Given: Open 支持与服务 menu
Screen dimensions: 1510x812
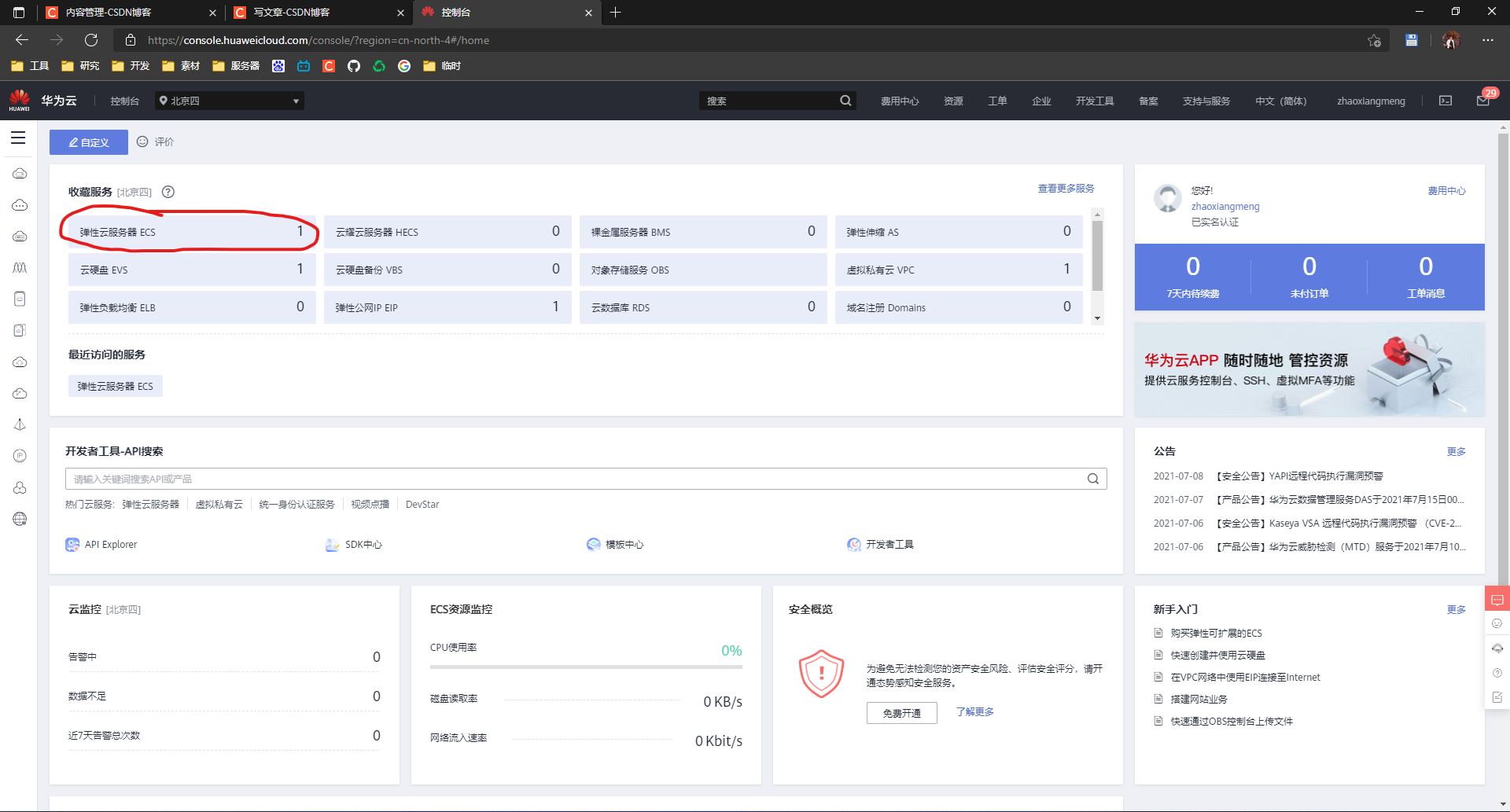Looking at the screenshot, I should click(x=1206, y=101).
